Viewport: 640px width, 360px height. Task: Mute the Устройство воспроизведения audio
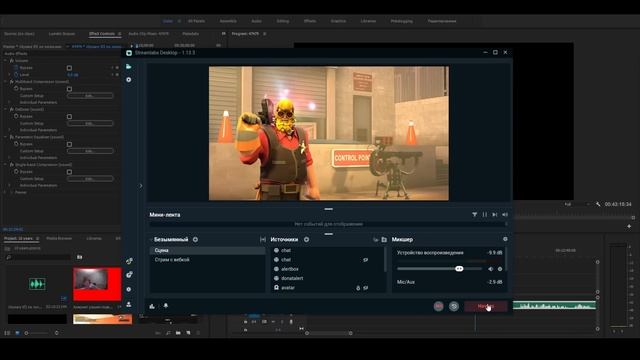coord(491,269)
